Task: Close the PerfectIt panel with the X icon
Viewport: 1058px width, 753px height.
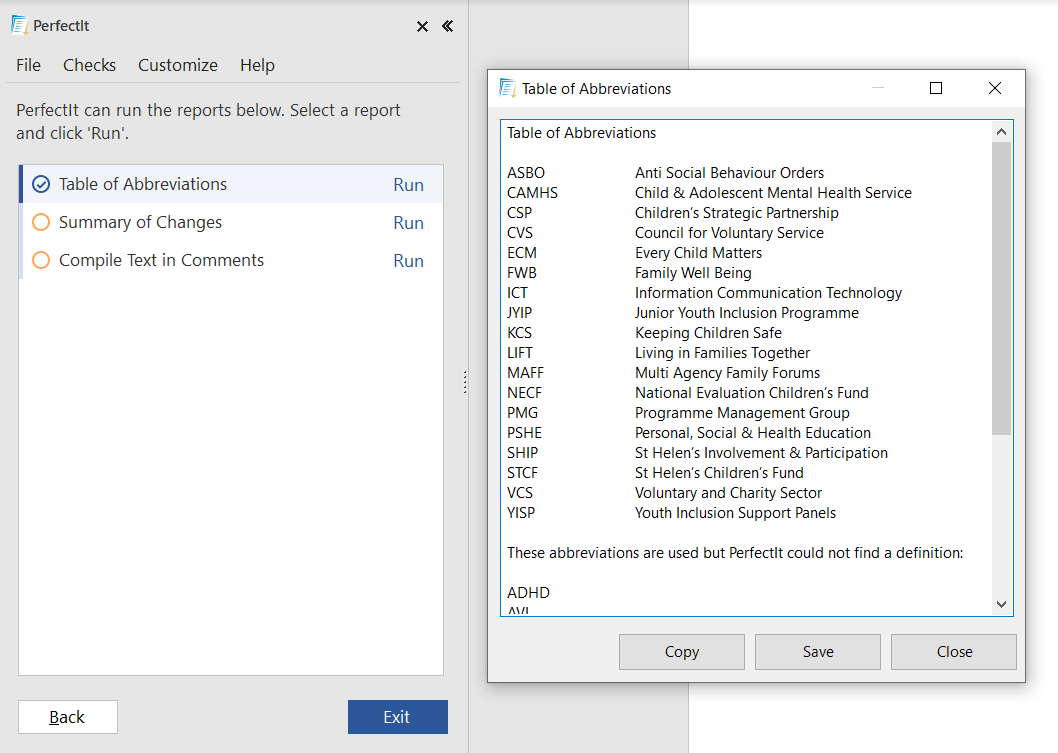Action: pos(422,26)
